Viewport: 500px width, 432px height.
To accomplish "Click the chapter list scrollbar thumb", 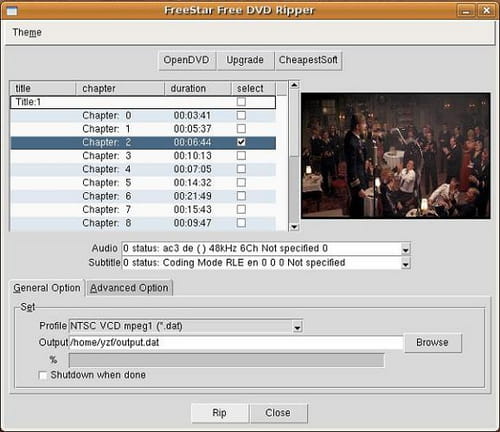I will click(294, 123).
